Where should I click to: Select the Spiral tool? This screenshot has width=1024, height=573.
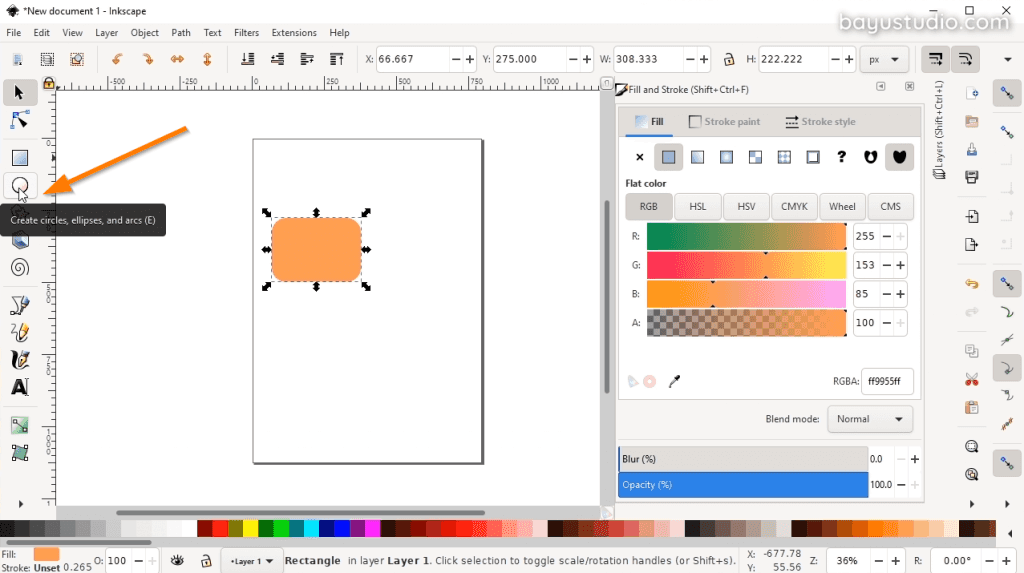(20, 268)
